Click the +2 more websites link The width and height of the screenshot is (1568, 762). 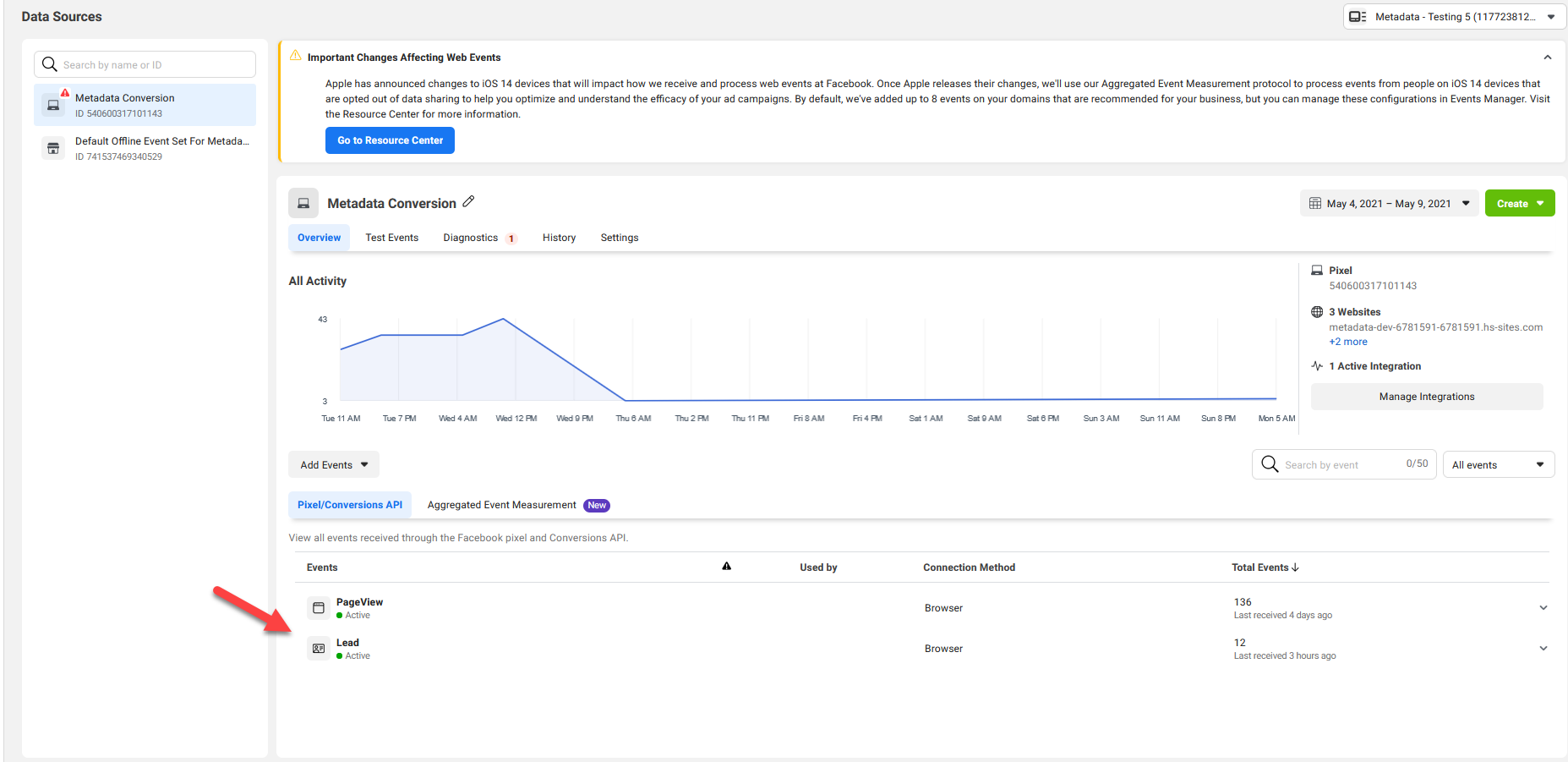pyautogui.click(x=1347, y=343)
